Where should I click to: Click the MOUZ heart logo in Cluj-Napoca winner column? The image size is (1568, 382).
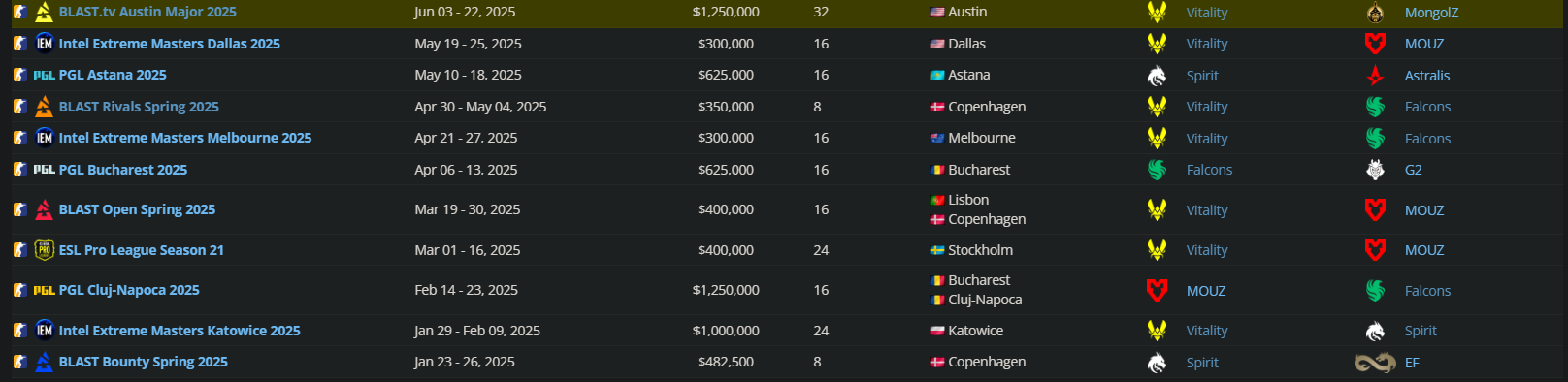point(1157,290)
